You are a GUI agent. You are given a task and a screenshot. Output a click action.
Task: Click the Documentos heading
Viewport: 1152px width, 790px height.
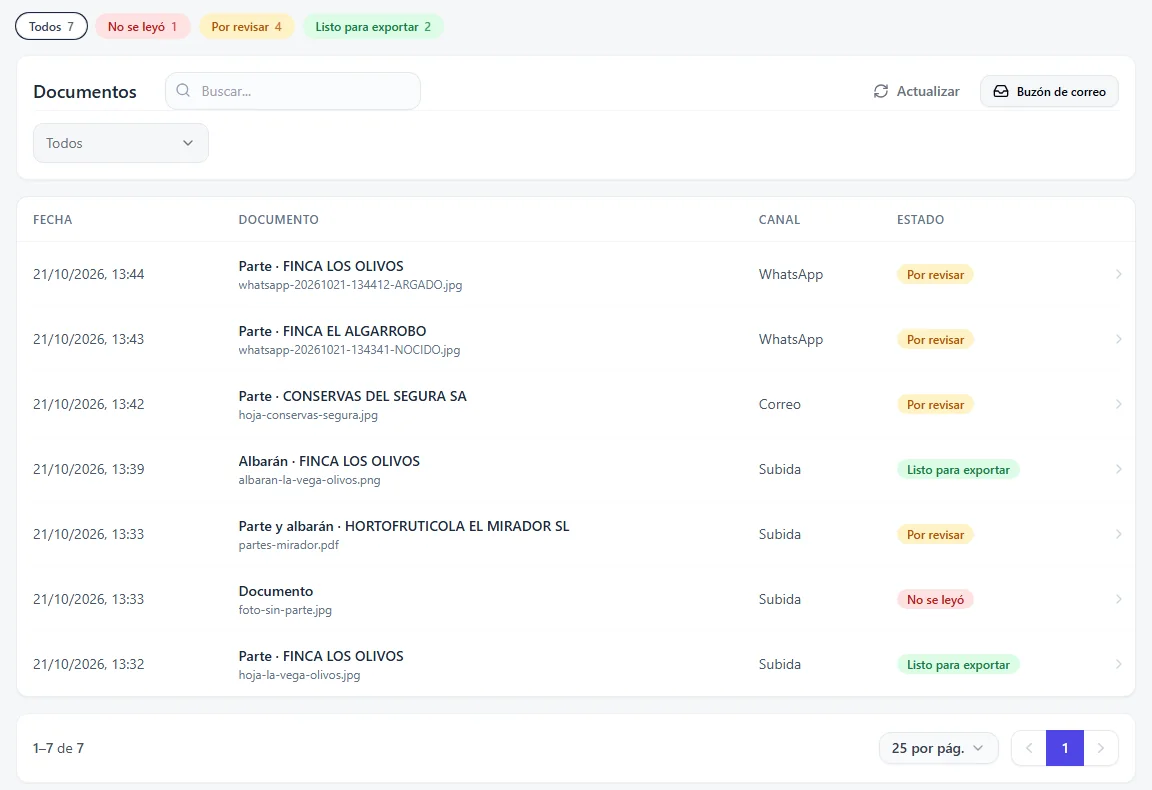[x=84, y=92]
